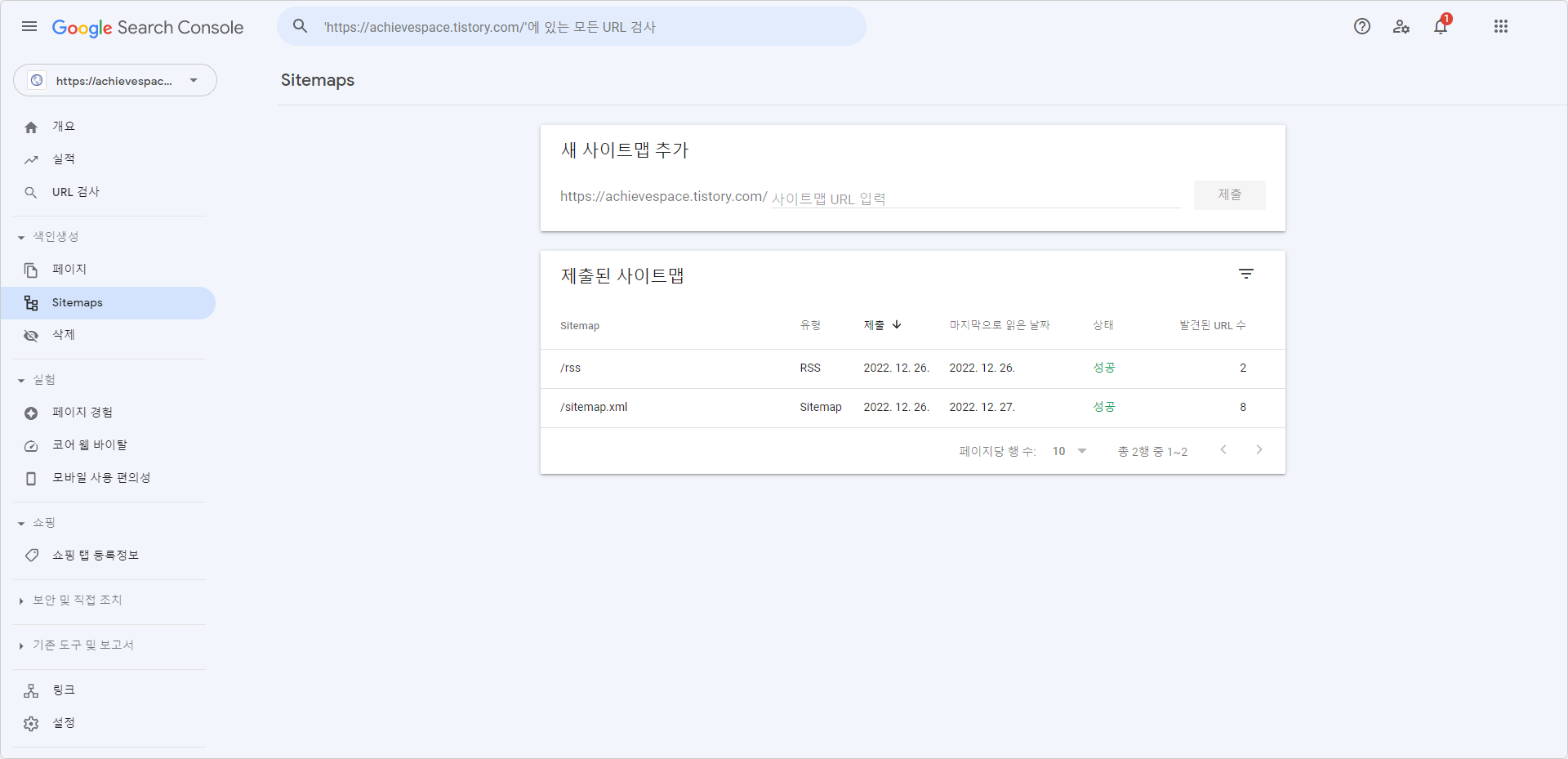Select Sitemaps in the sidebar
The width and height of the screenshot is (1568, 759).
point(108,303)
